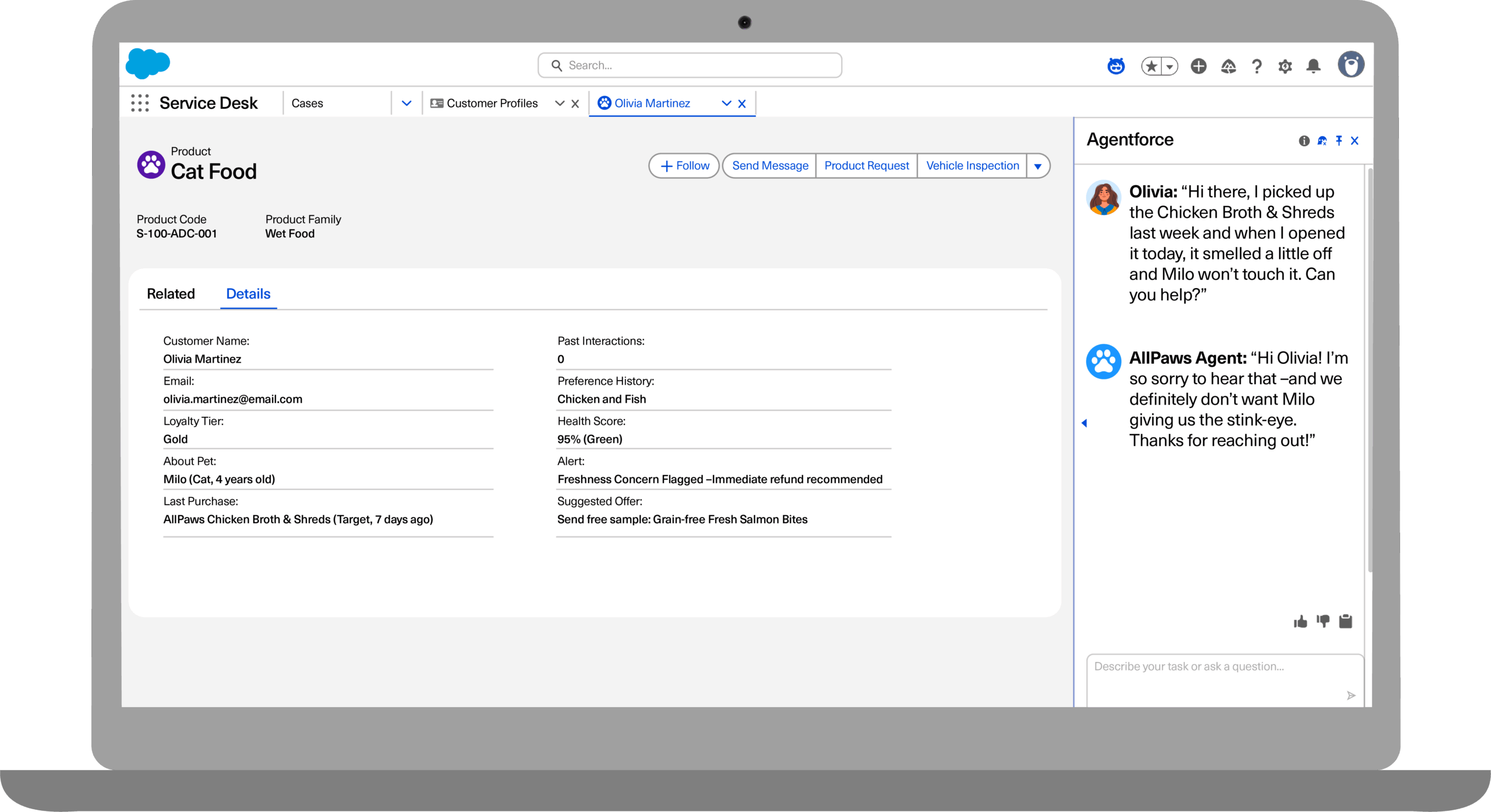The width and height of the screenshot is (1491, 812).
Task: Click the Vehicle Inspection button
Action: 973,166
